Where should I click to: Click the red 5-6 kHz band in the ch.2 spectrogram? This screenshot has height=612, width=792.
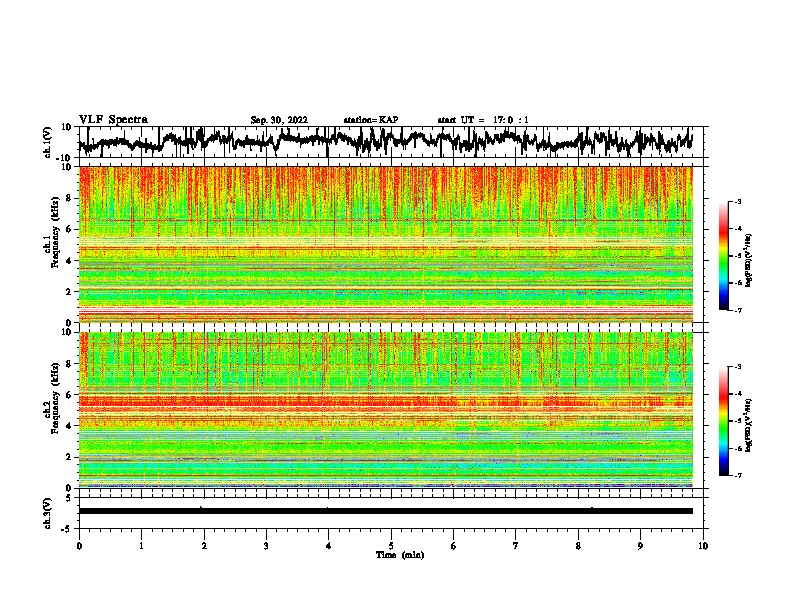click(385, 401)
